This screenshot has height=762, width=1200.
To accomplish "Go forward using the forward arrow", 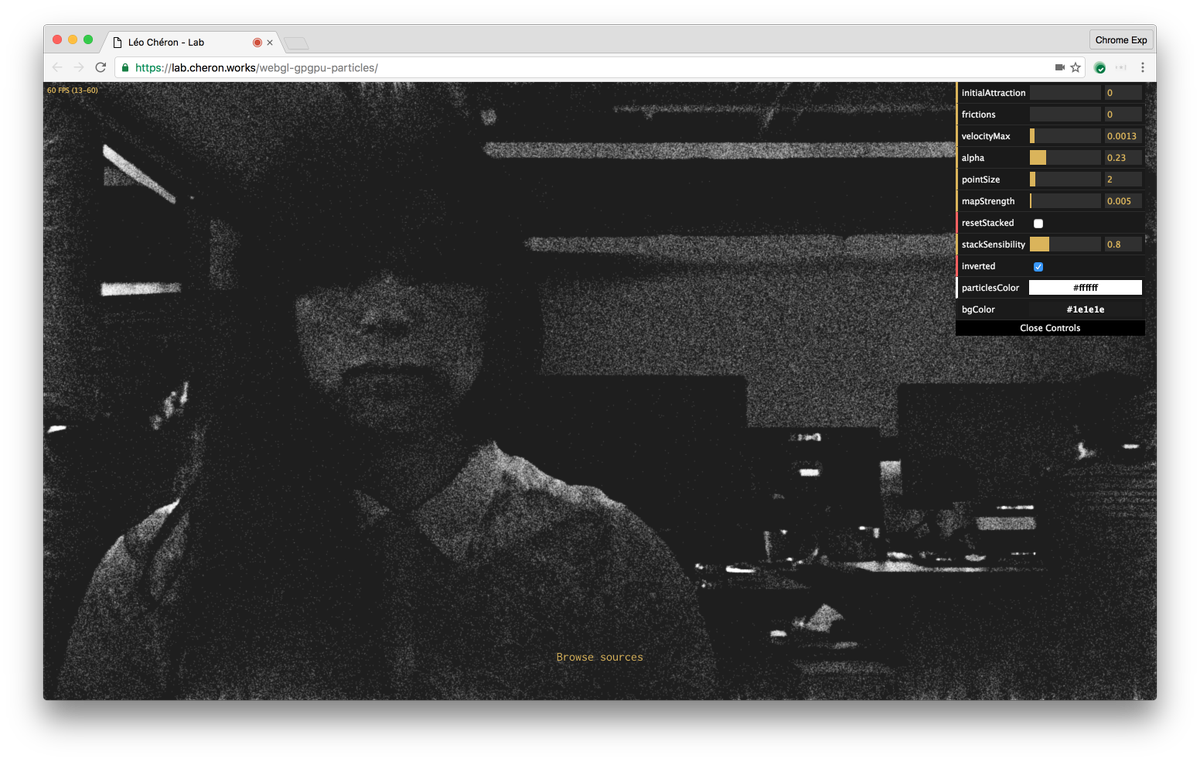I will coord(79,67).
